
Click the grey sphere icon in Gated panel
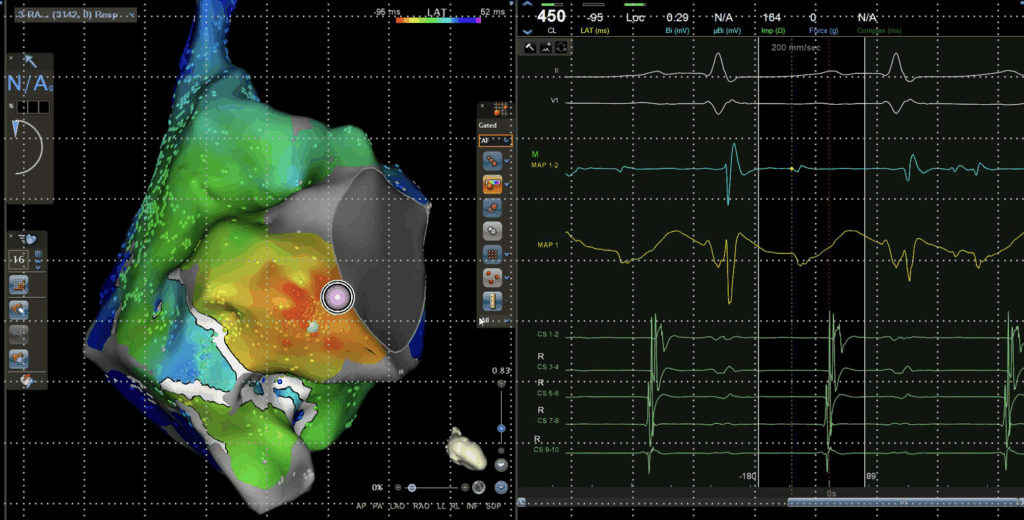point(493,229)
